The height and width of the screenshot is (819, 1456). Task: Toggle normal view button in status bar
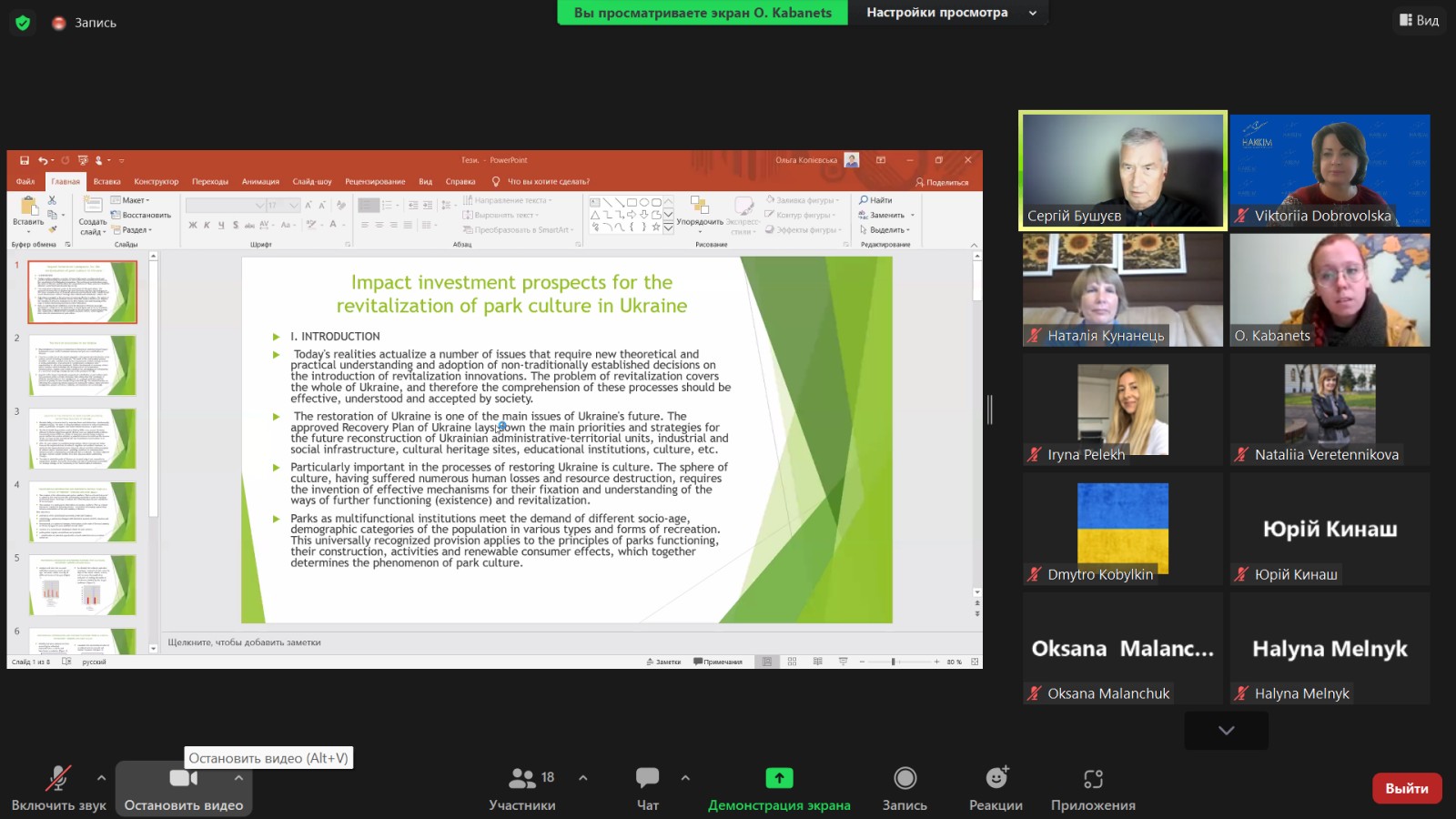(766, 662)
